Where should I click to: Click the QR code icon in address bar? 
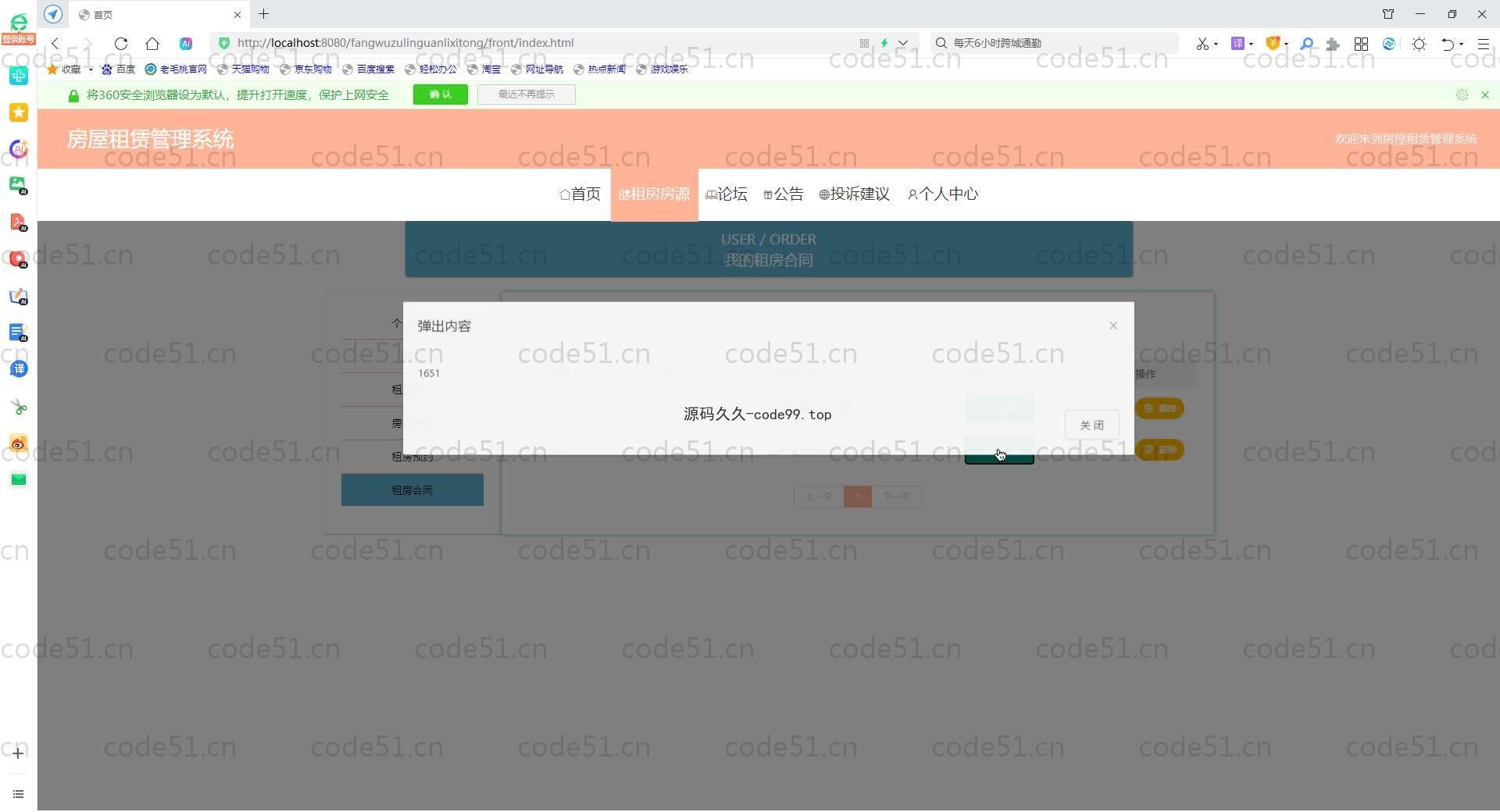tap(864, 44)
